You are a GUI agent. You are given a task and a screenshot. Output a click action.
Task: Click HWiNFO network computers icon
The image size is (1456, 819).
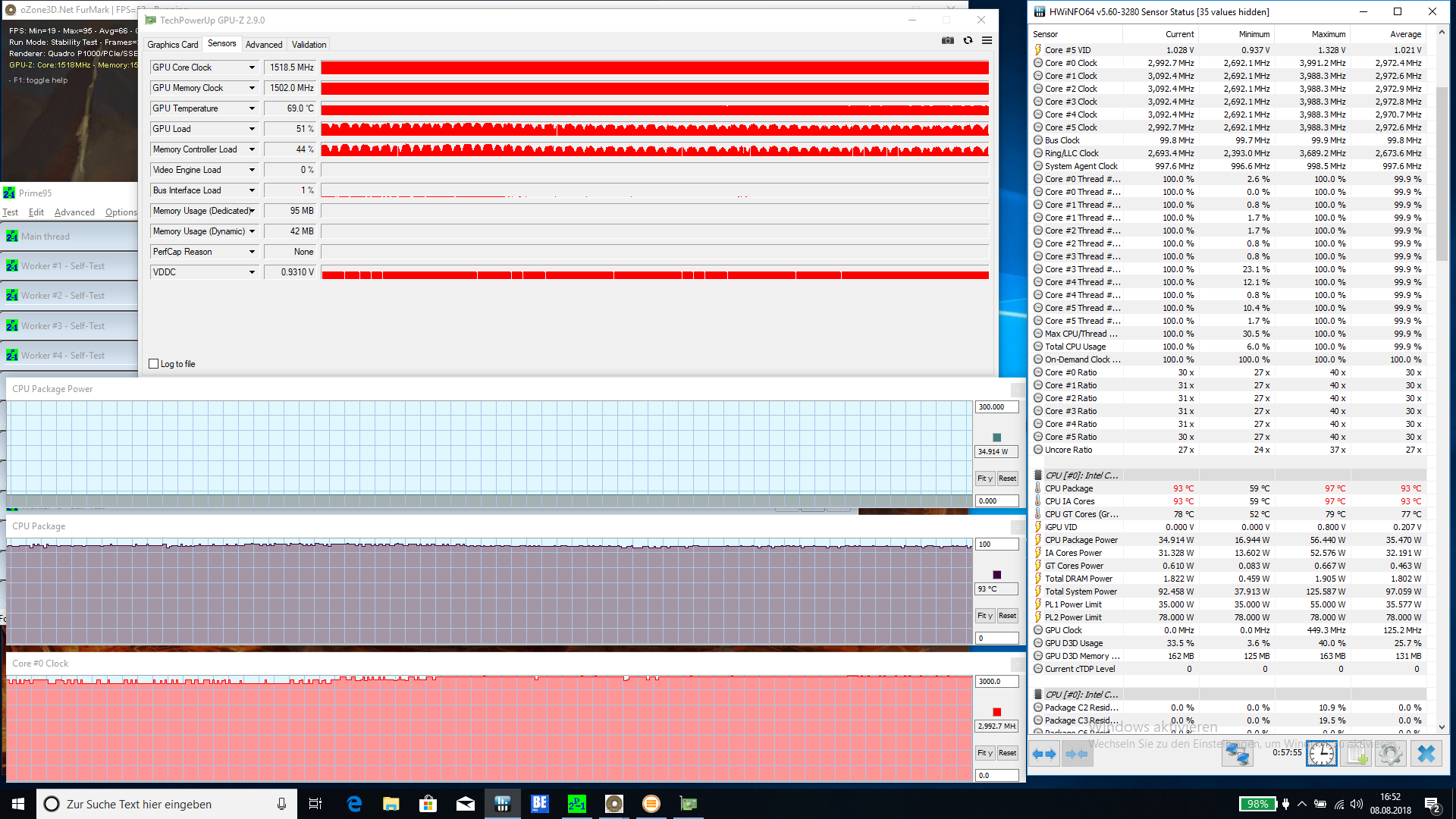(x=1237, y=754)
